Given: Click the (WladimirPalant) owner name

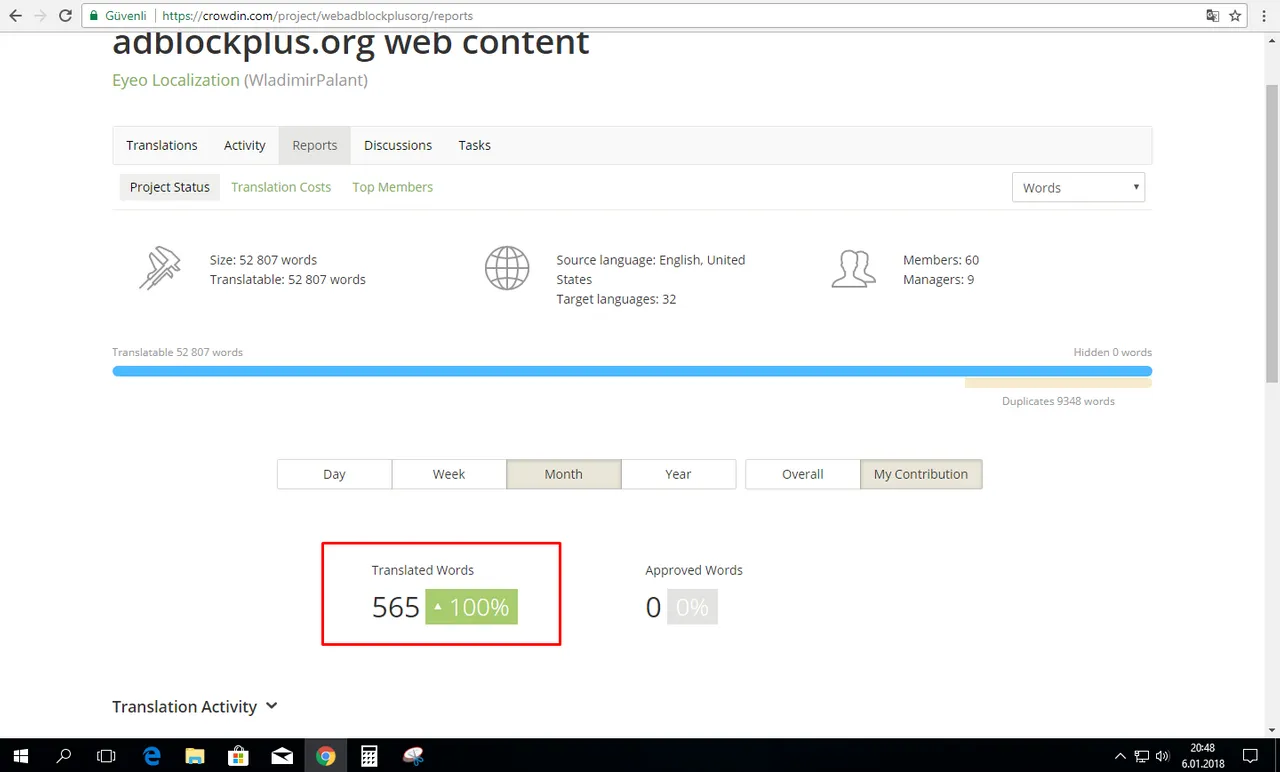Looking at the screenshot, I should pyautogui.click(x=306, y=80).
